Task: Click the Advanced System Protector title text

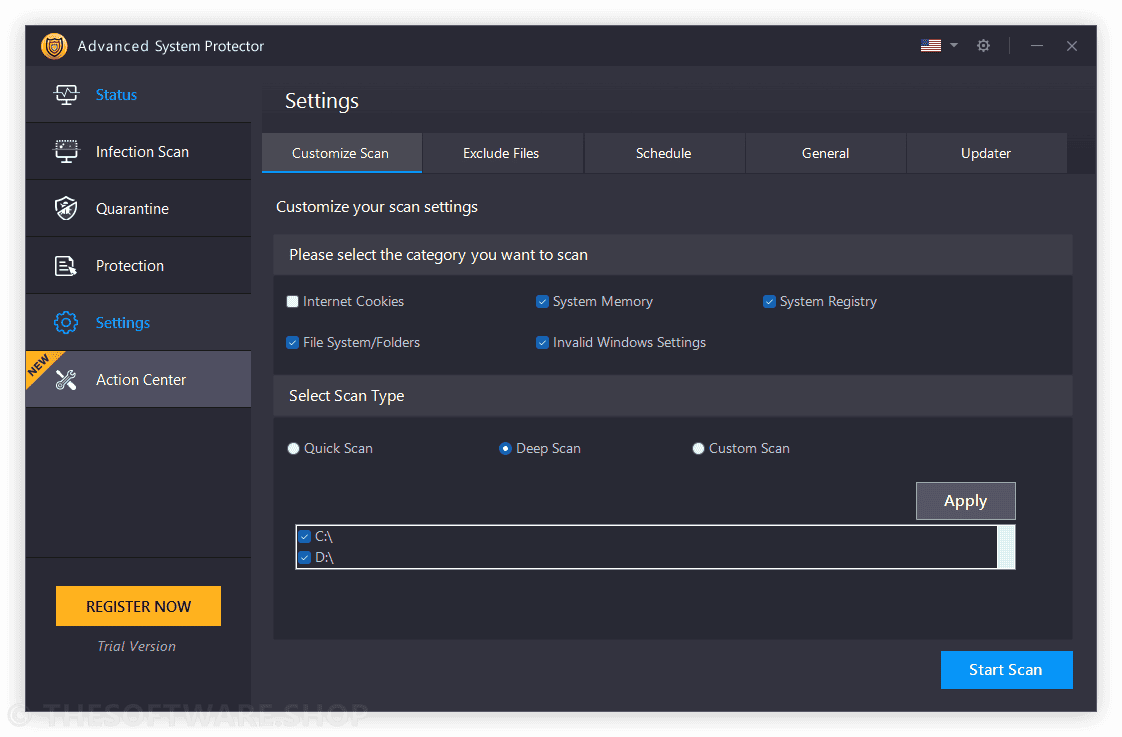Action: 171,46
